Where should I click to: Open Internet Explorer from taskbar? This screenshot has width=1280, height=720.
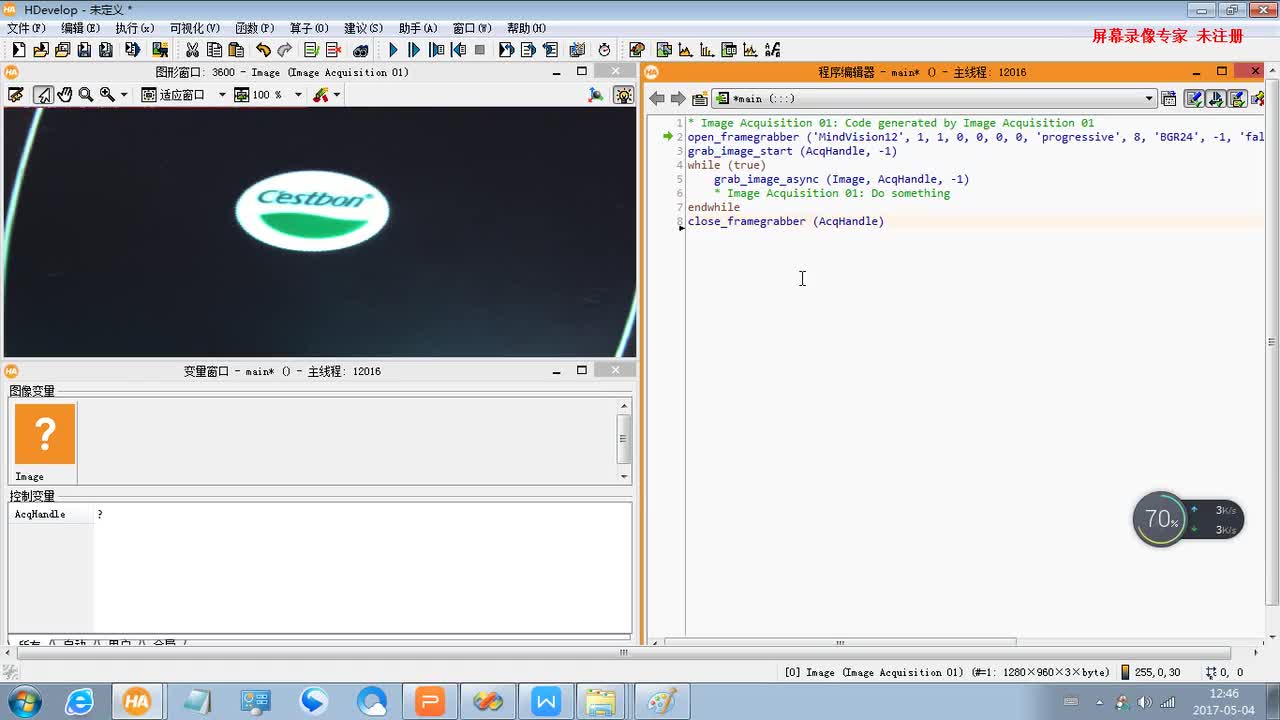(79, 702)
